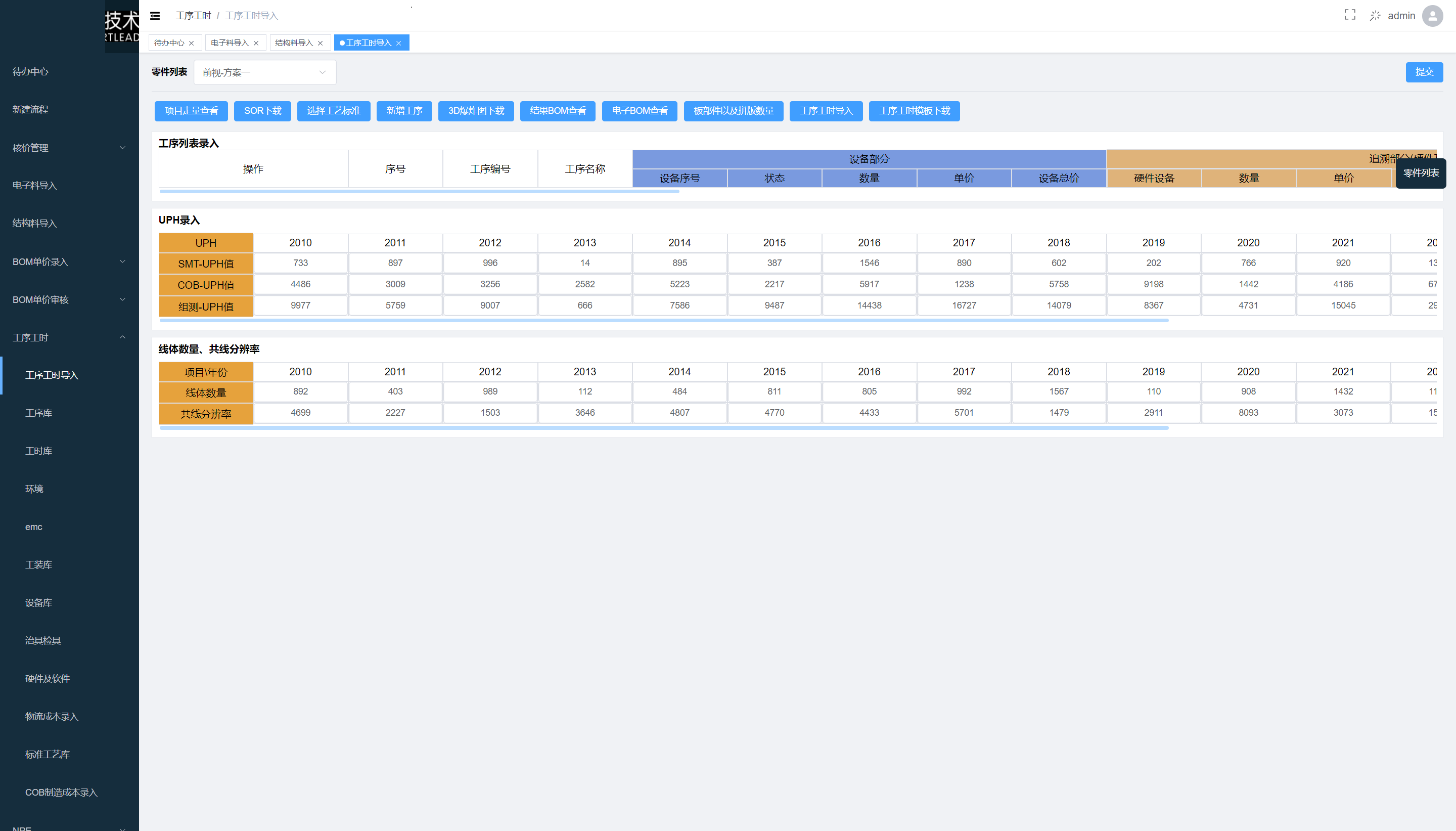Viewport: 1456px width, 831px height.
Task: Click the 设备总价 column header
Action: pos(1059,178)
